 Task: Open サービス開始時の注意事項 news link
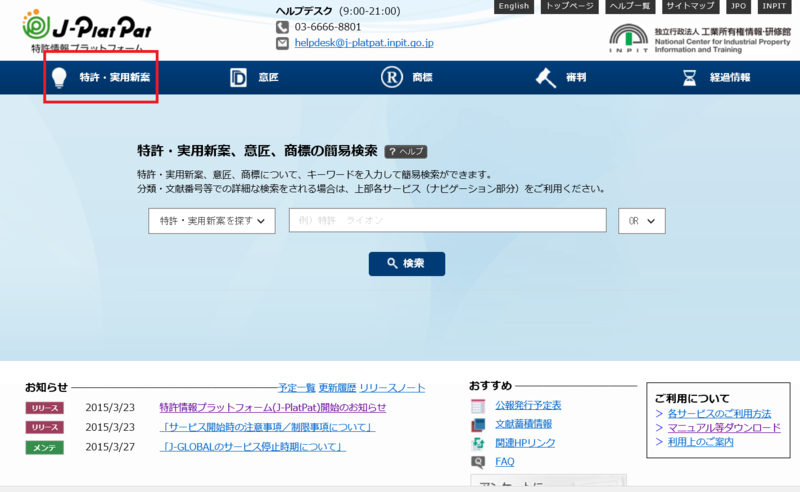point(267,427)
